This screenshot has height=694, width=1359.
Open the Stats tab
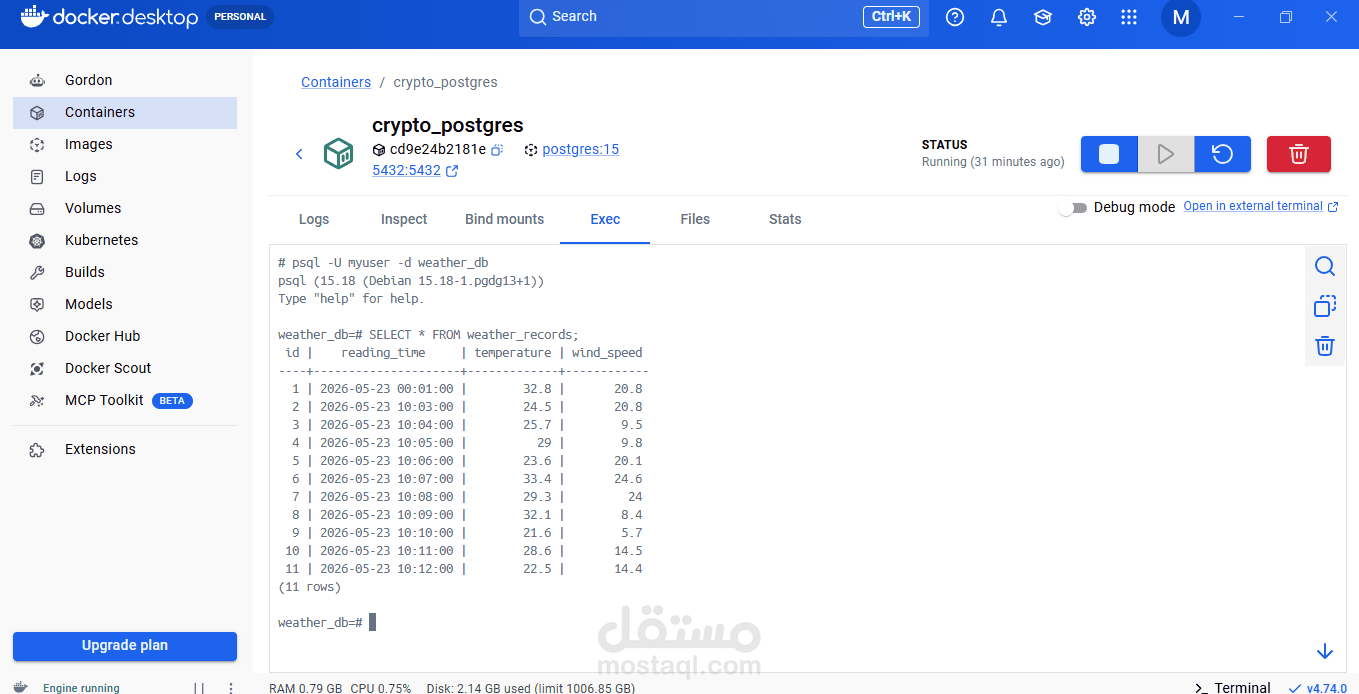(x=785, y=219)
